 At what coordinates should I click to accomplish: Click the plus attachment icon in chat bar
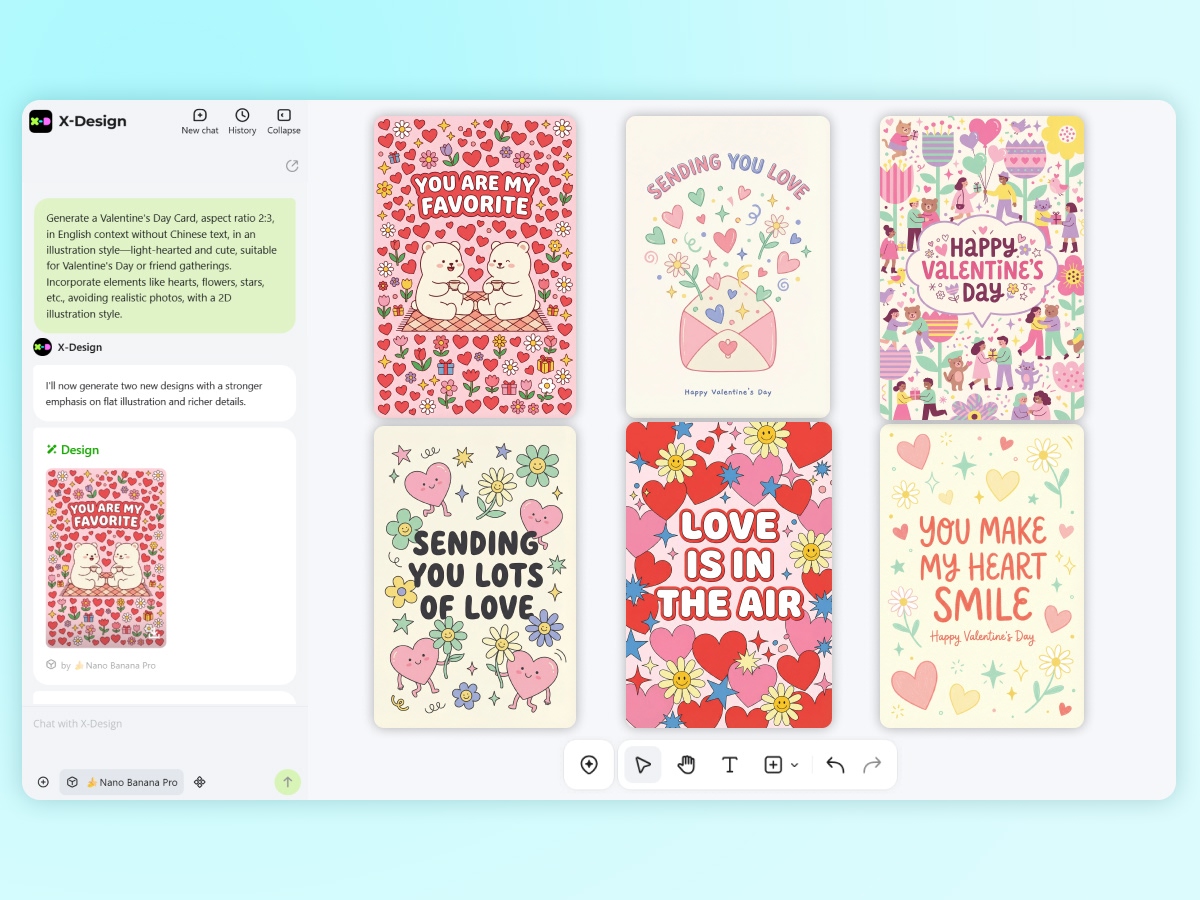(43, 782)
